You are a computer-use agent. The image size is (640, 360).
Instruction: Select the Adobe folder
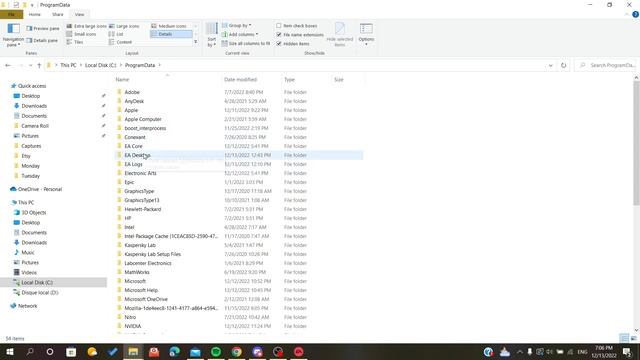tap(132, 92)
